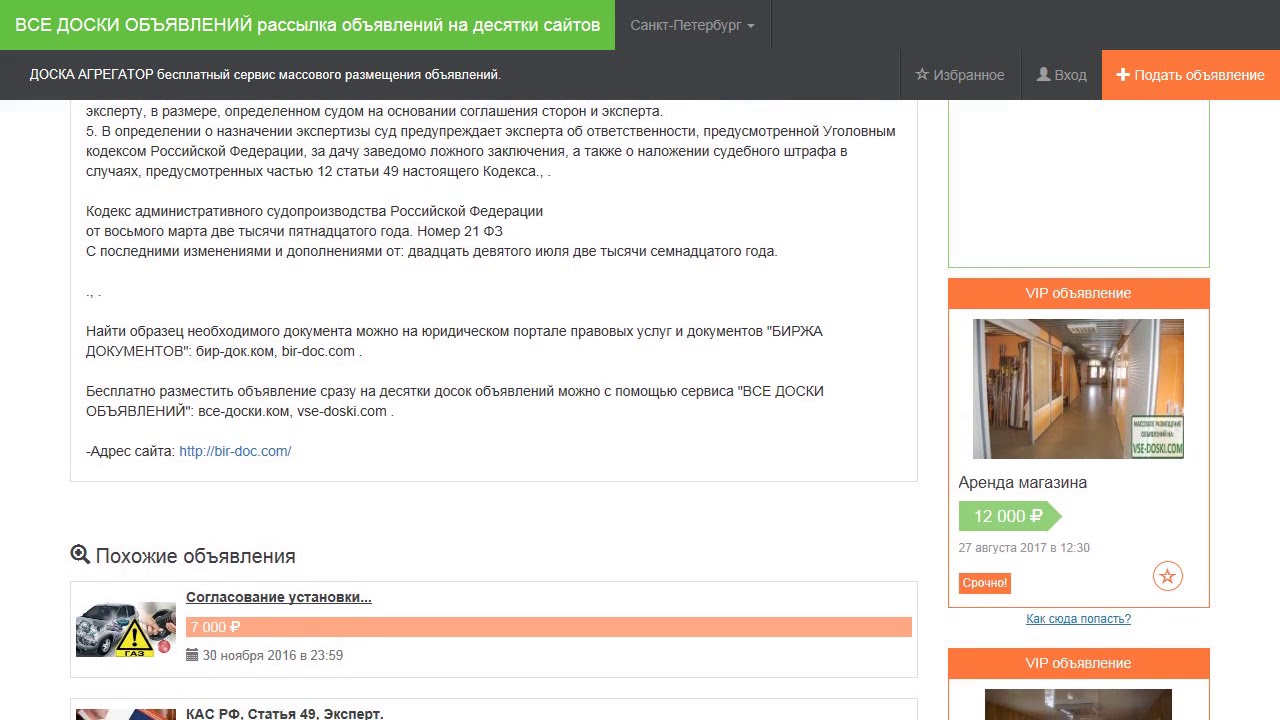Click the 7 000 ₽ price bar
This screenshot has height=720, width=1280.
(x=549, y=627)
